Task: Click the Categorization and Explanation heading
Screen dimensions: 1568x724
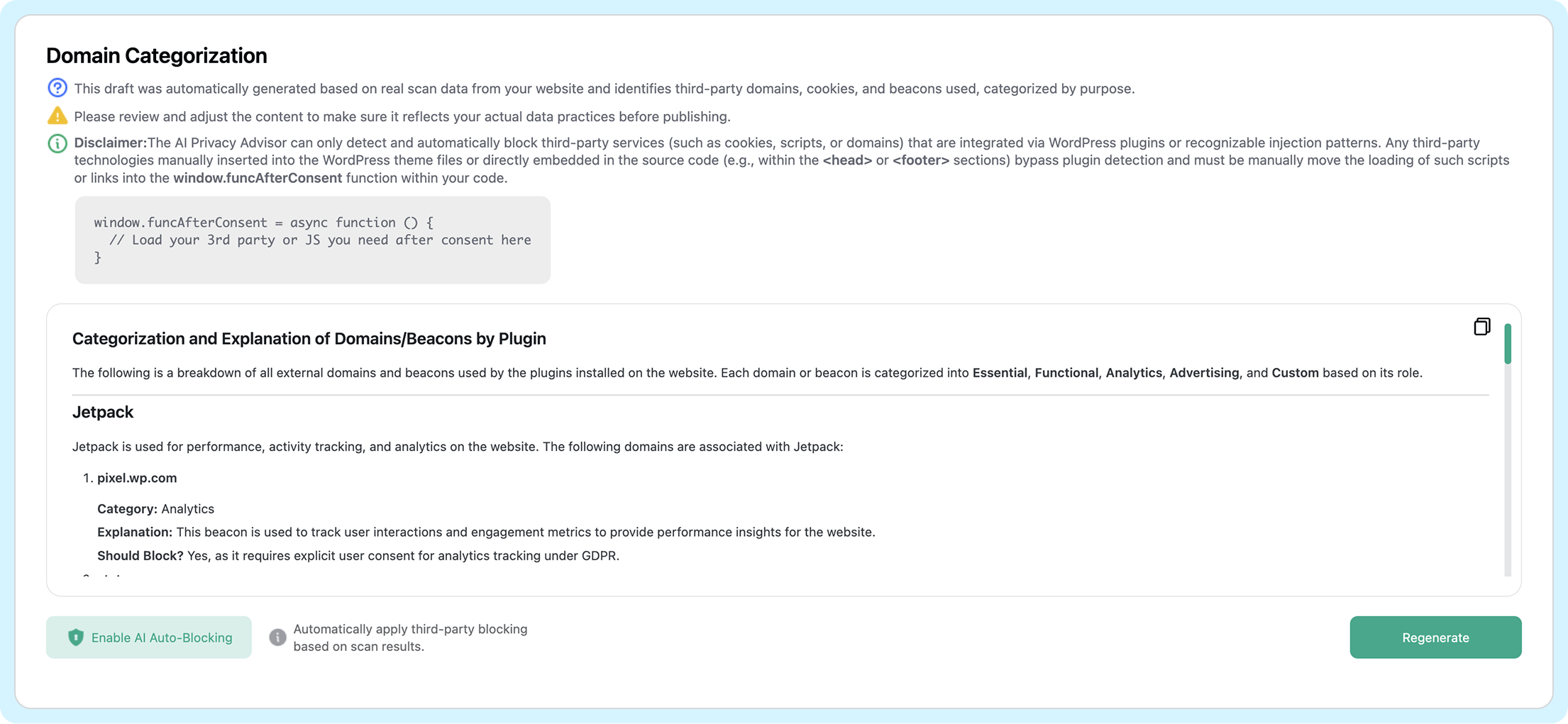Action: 309,339
